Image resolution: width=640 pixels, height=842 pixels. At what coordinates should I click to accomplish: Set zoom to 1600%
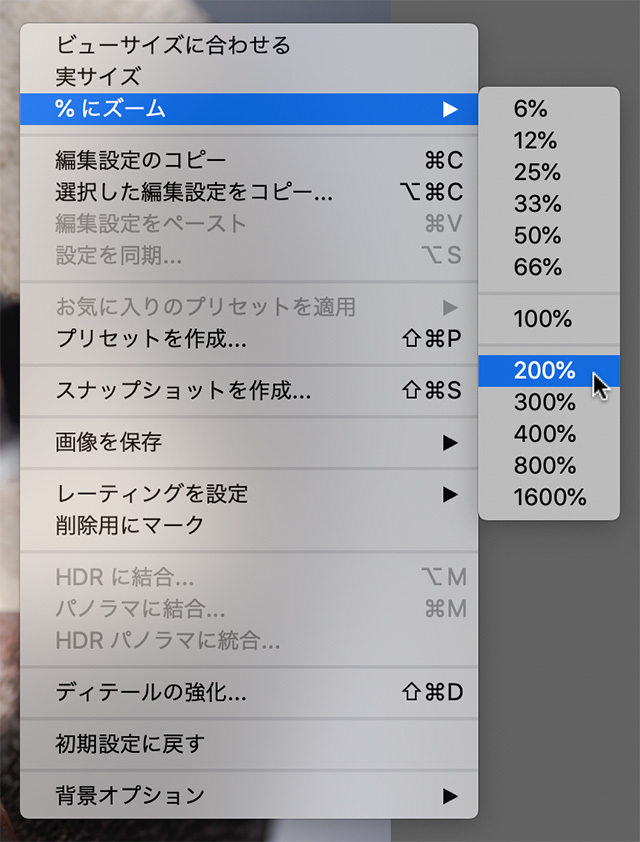tap(550, 497)
